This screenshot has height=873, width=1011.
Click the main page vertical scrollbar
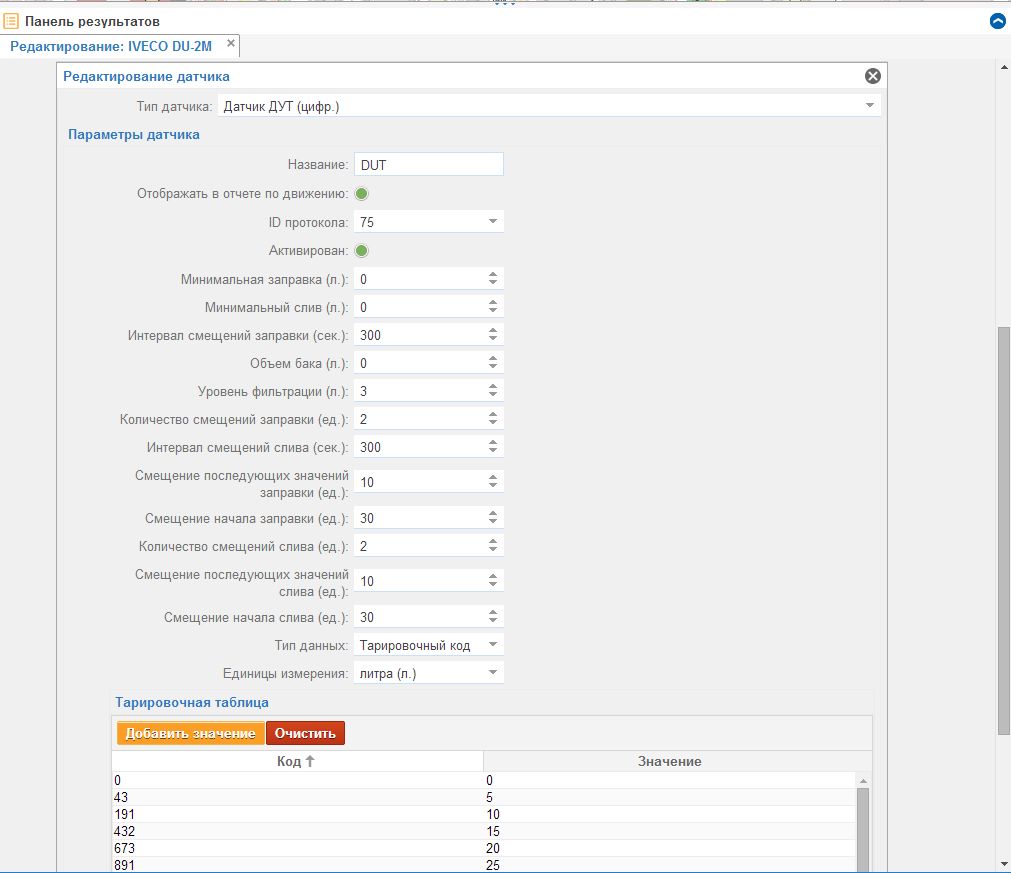(x=1003, y=530)
